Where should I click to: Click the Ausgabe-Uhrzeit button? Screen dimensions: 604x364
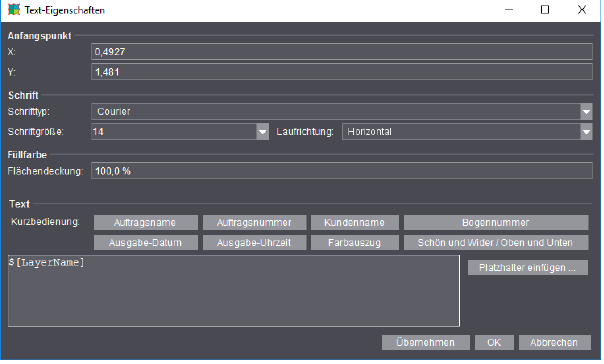[x=254, y=243]
